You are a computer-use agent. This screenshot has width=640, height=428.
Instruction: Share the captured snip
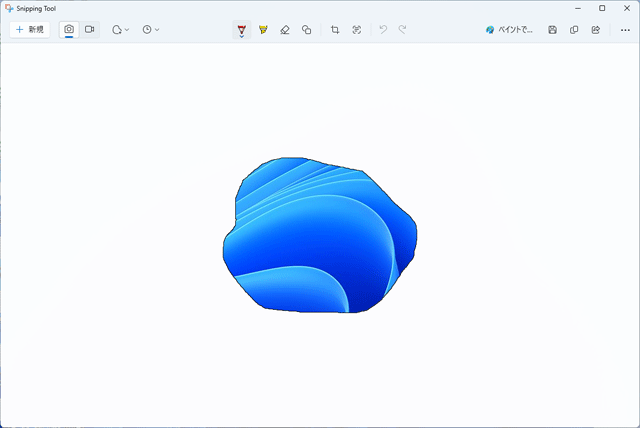tap(596, 30)
